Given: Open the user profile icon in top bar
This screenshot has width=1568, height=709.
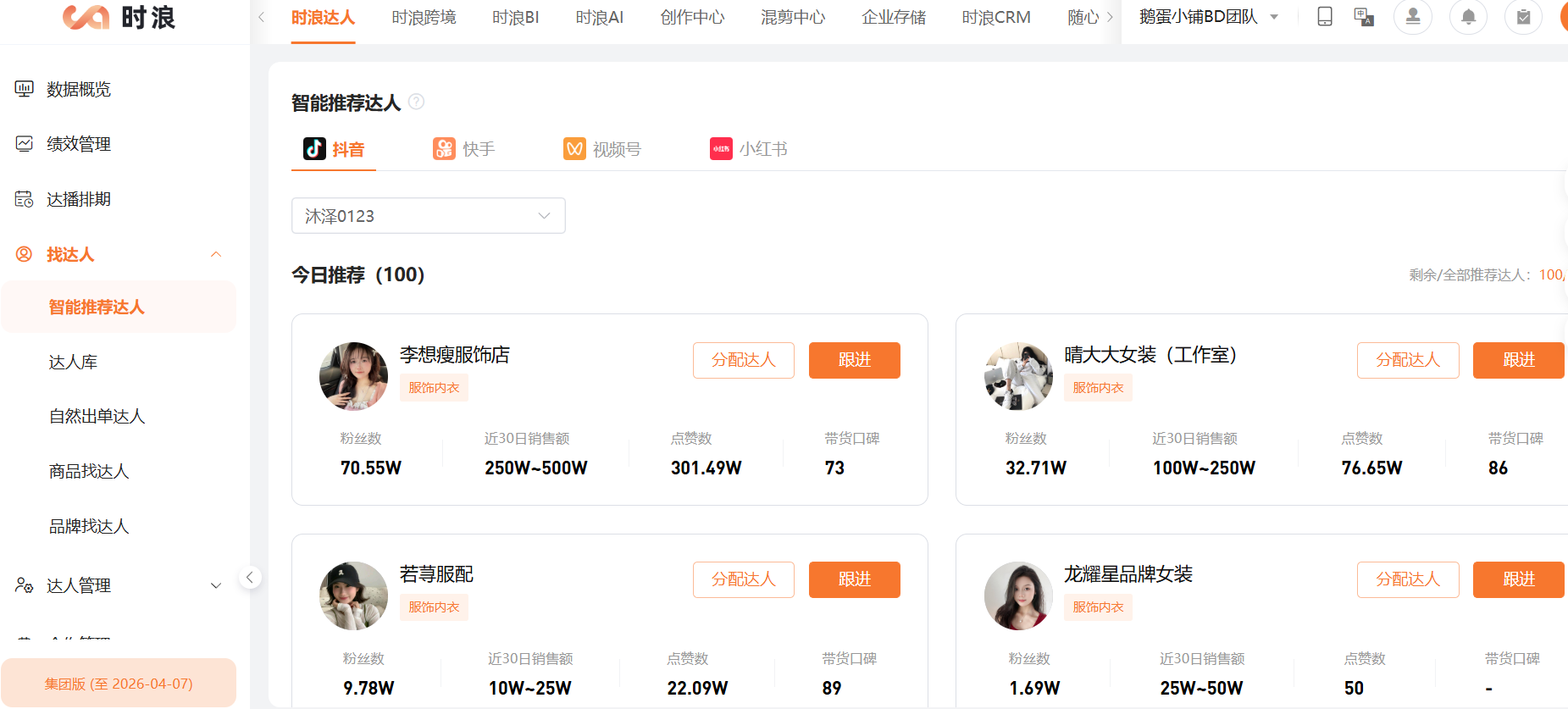Looking at the screenshot, I should [1413, 17].
